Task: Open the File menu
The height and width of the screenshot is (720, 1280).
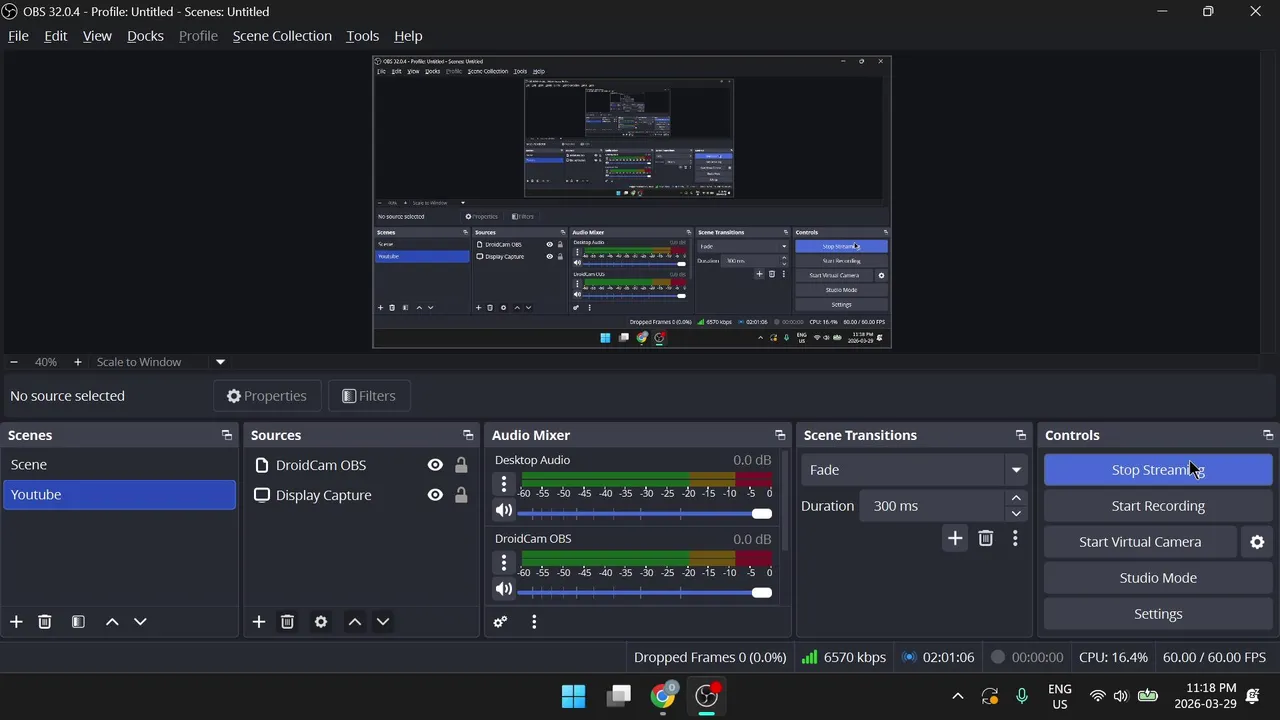Action: [18, 36]
